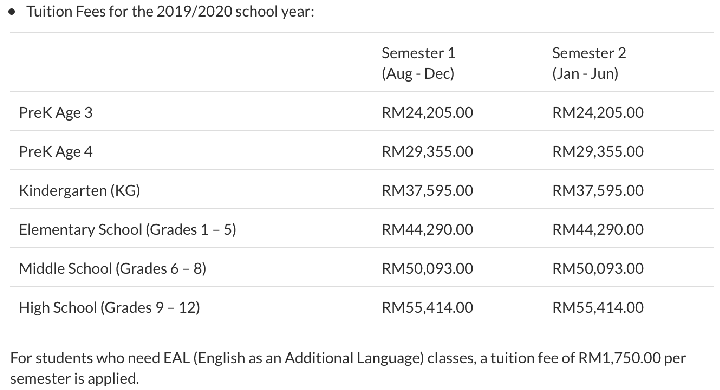The height and width of the screenshot is (390, 720).
Task: Click Elementary School Semester 1 fee RM44,290.00
Action: (428, 230)
